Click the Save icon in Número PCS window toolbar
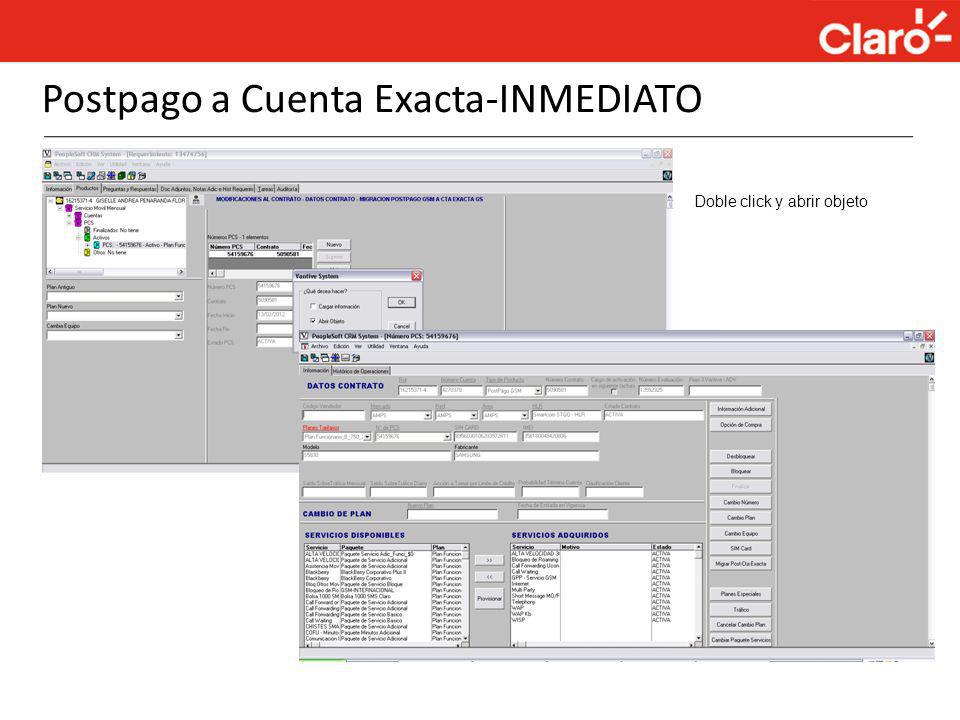This screenshot has width=960, height=720. point(304,358)
